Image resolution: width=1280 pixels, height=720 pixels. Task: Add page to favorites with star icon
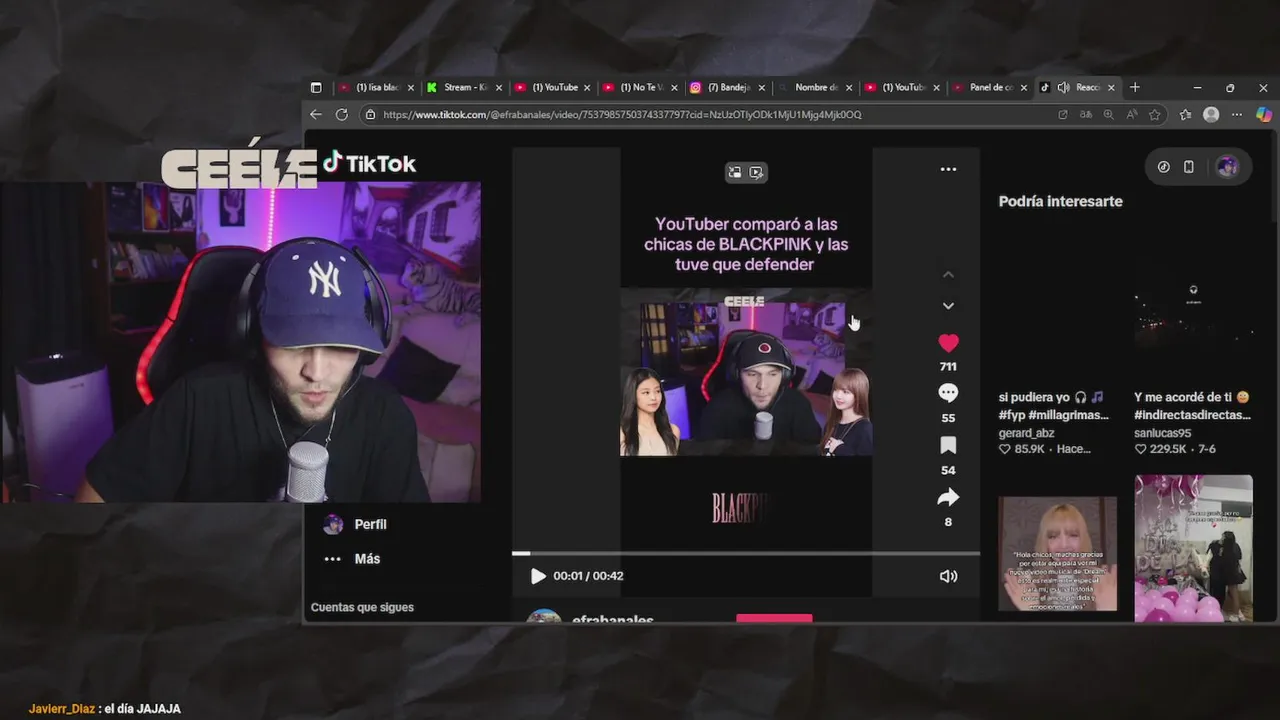pyautogui.click(x=1155, y=114)
